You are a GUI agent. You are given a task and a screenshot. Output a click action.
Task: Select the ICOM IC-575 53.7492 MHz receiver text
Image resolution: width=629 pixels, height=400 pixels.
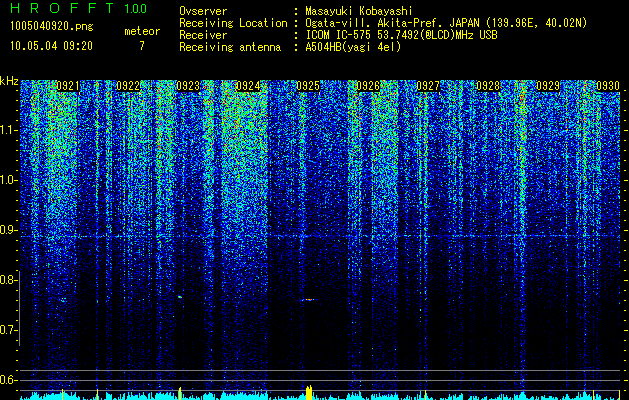401,35
